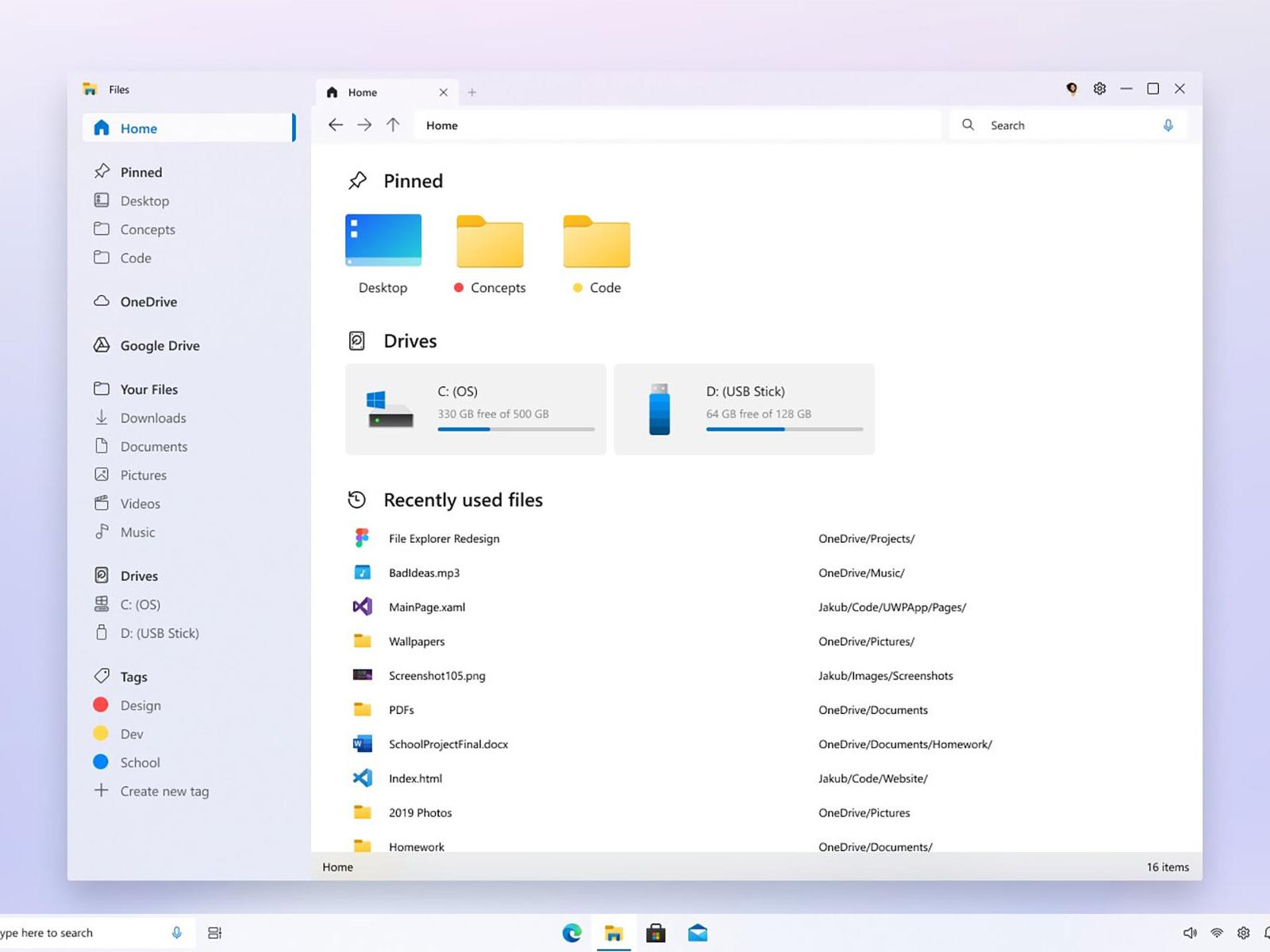Open Google Drive from the sidebar
This screenshot has height=952, width=1270.
159,345
